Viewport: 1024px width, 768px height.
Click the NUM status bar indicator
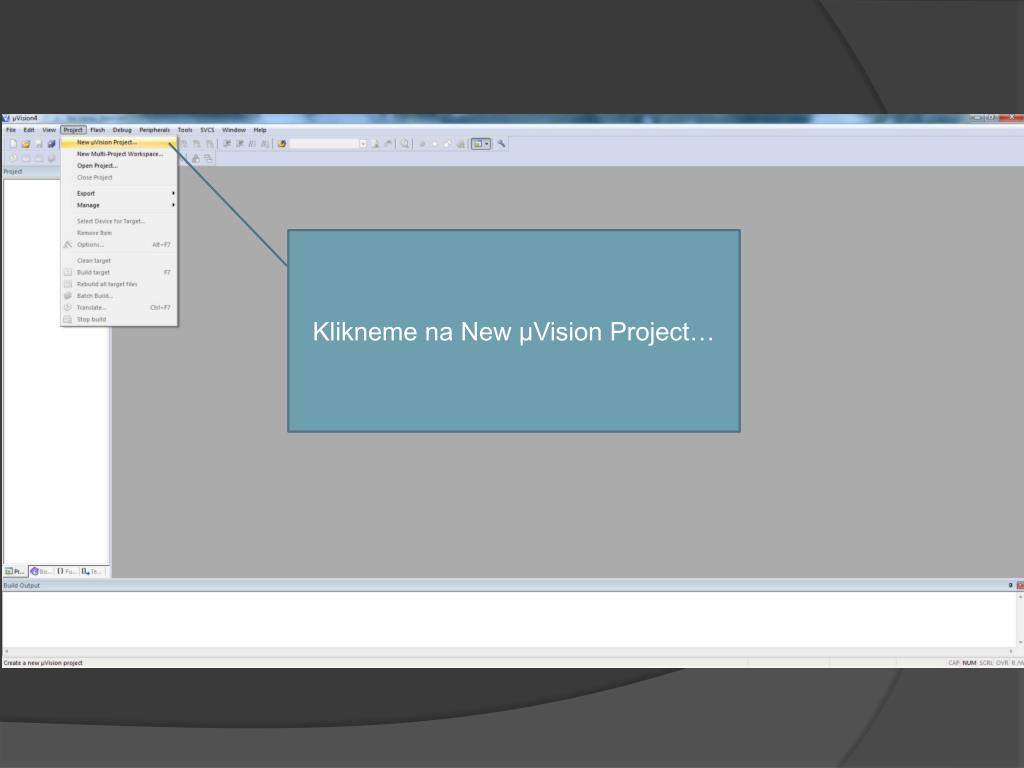tap(969, 663)
